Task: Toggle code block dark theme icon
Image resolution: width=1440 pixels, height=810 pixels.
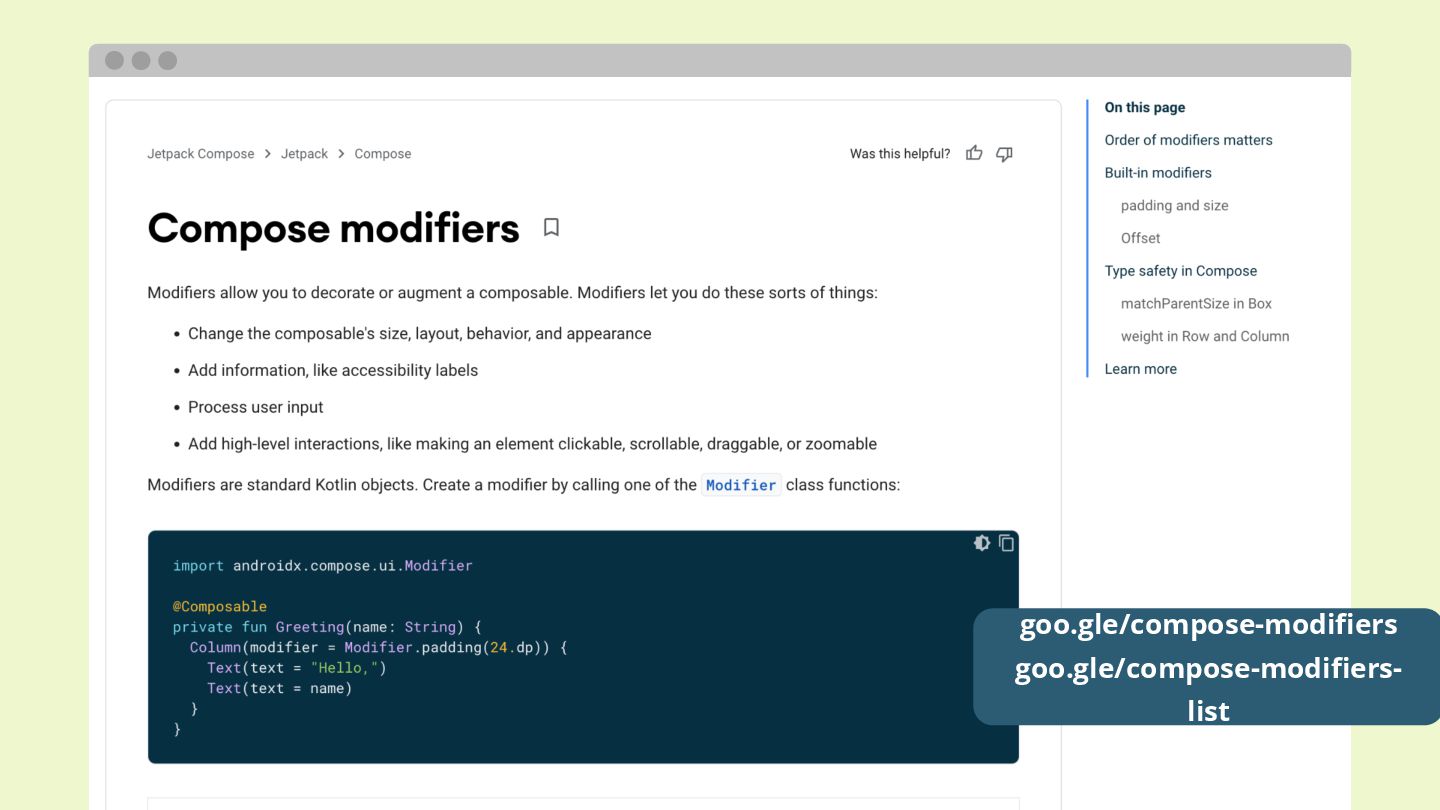Action: click(982, 543)
